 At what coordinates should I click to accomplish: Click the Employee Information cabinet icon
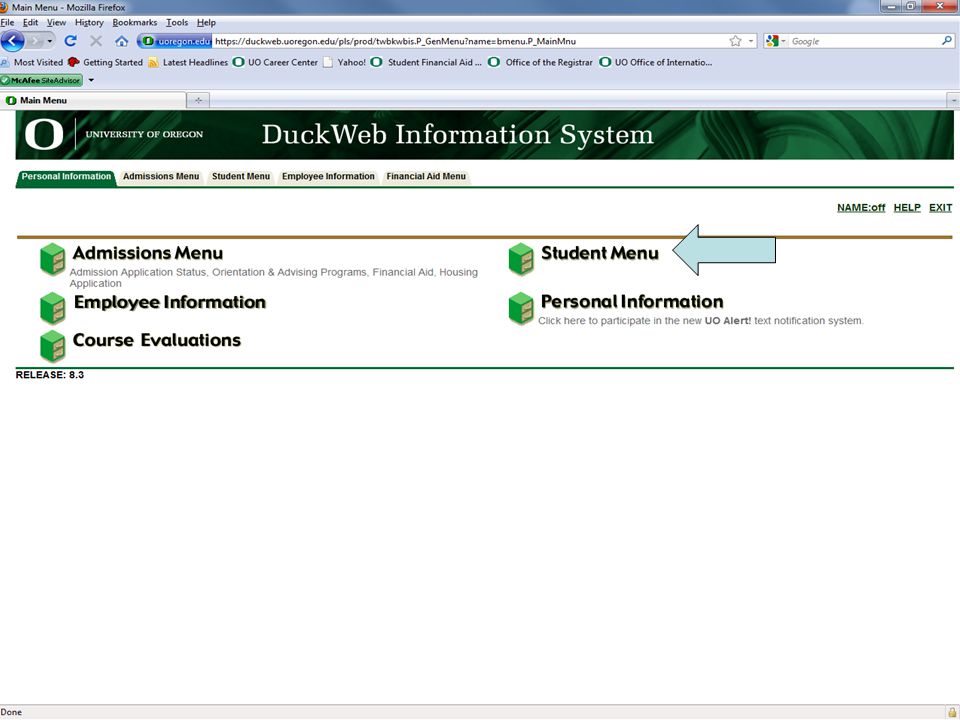[53, 308]
